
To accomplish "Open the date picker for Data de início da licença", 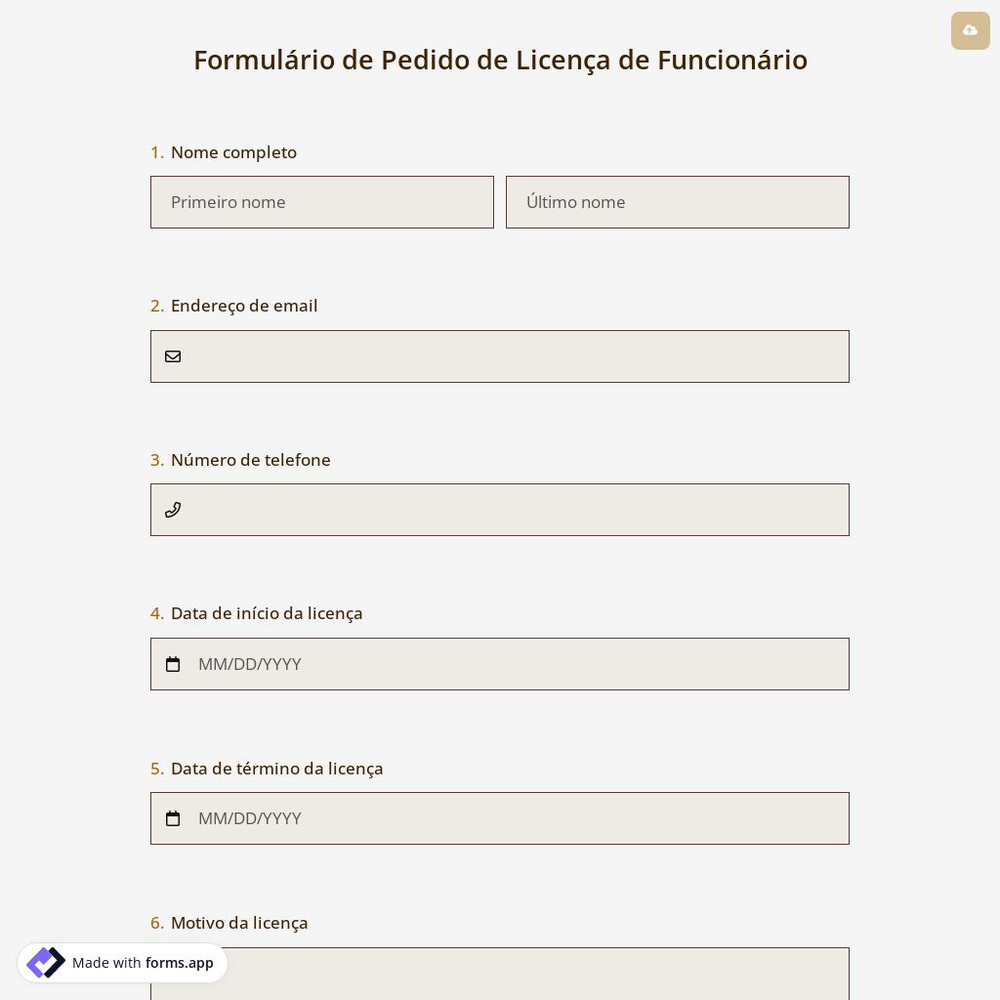I will (500, 664).
